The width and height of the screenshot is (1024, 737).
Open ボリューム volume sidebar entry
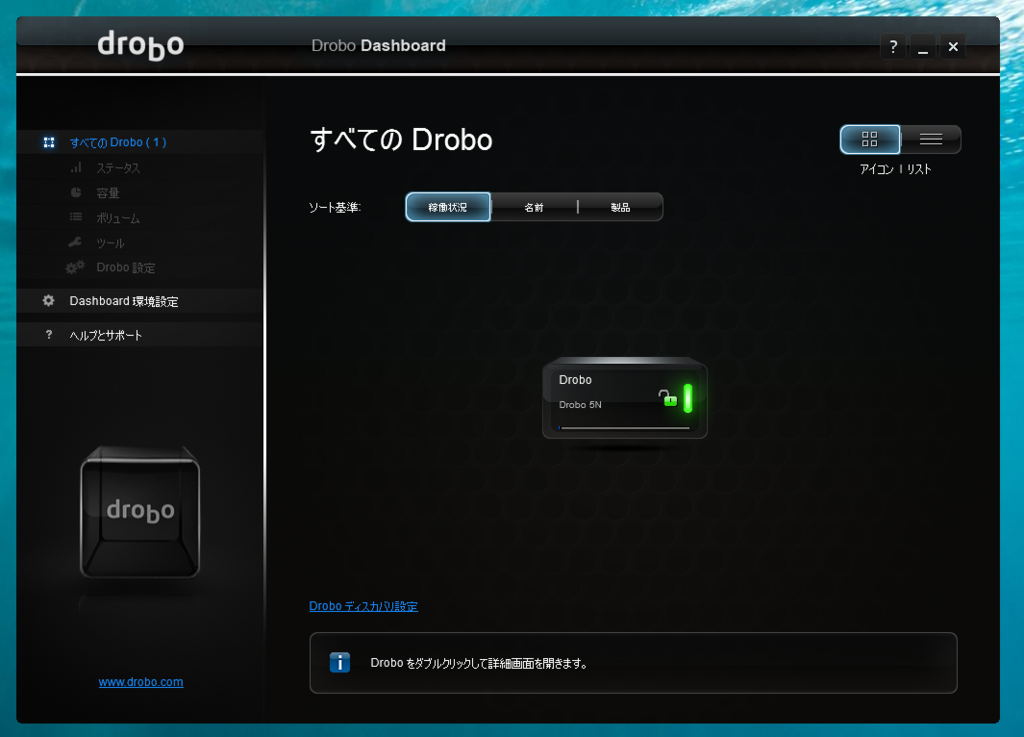pos(118,218)
